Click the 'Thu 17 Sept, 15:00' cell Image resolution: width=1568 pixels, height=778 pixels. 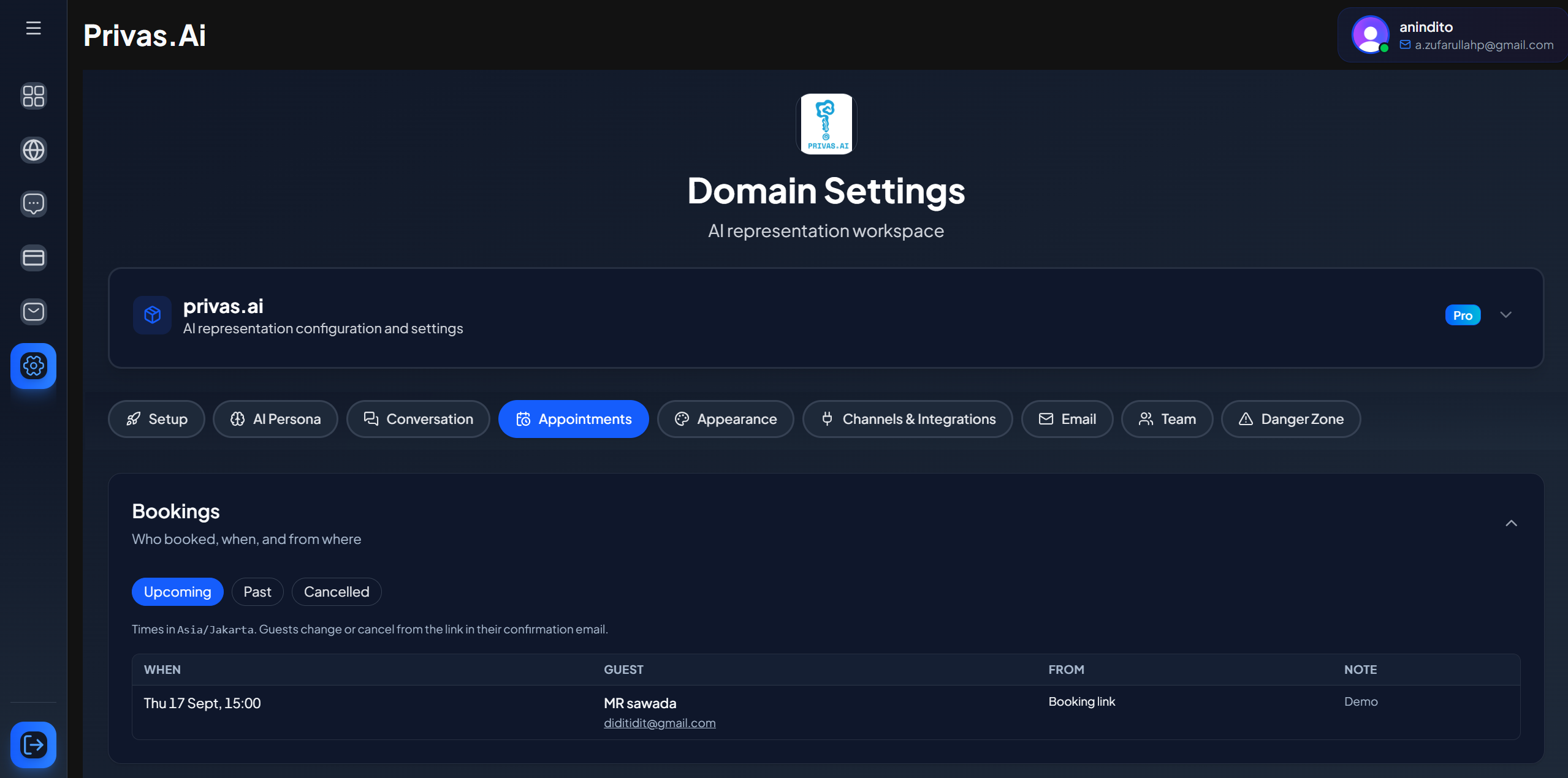(202, 703)
